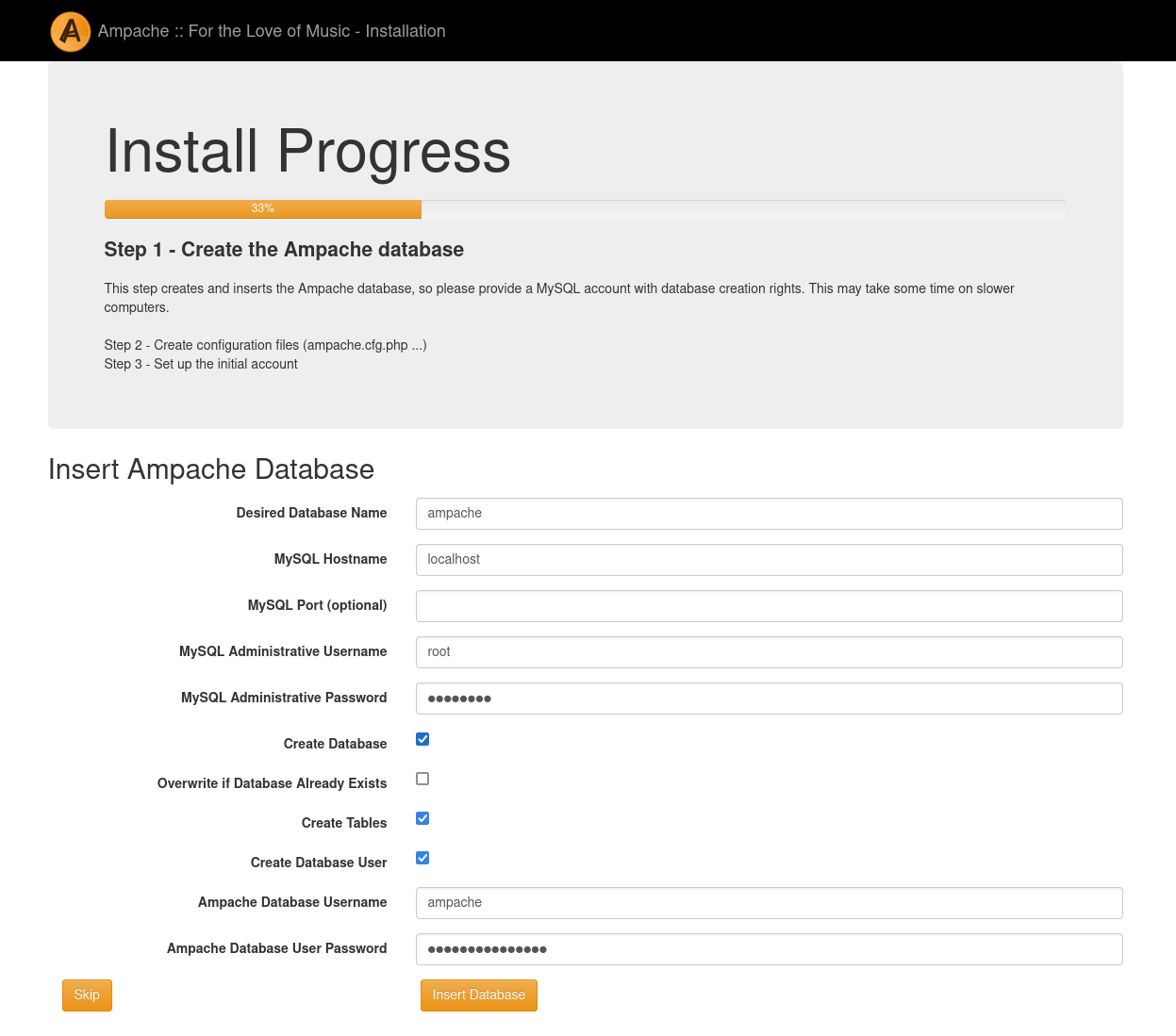Click the Insert Database button
Viewport: 1176px width, 1036px height.
479,995
